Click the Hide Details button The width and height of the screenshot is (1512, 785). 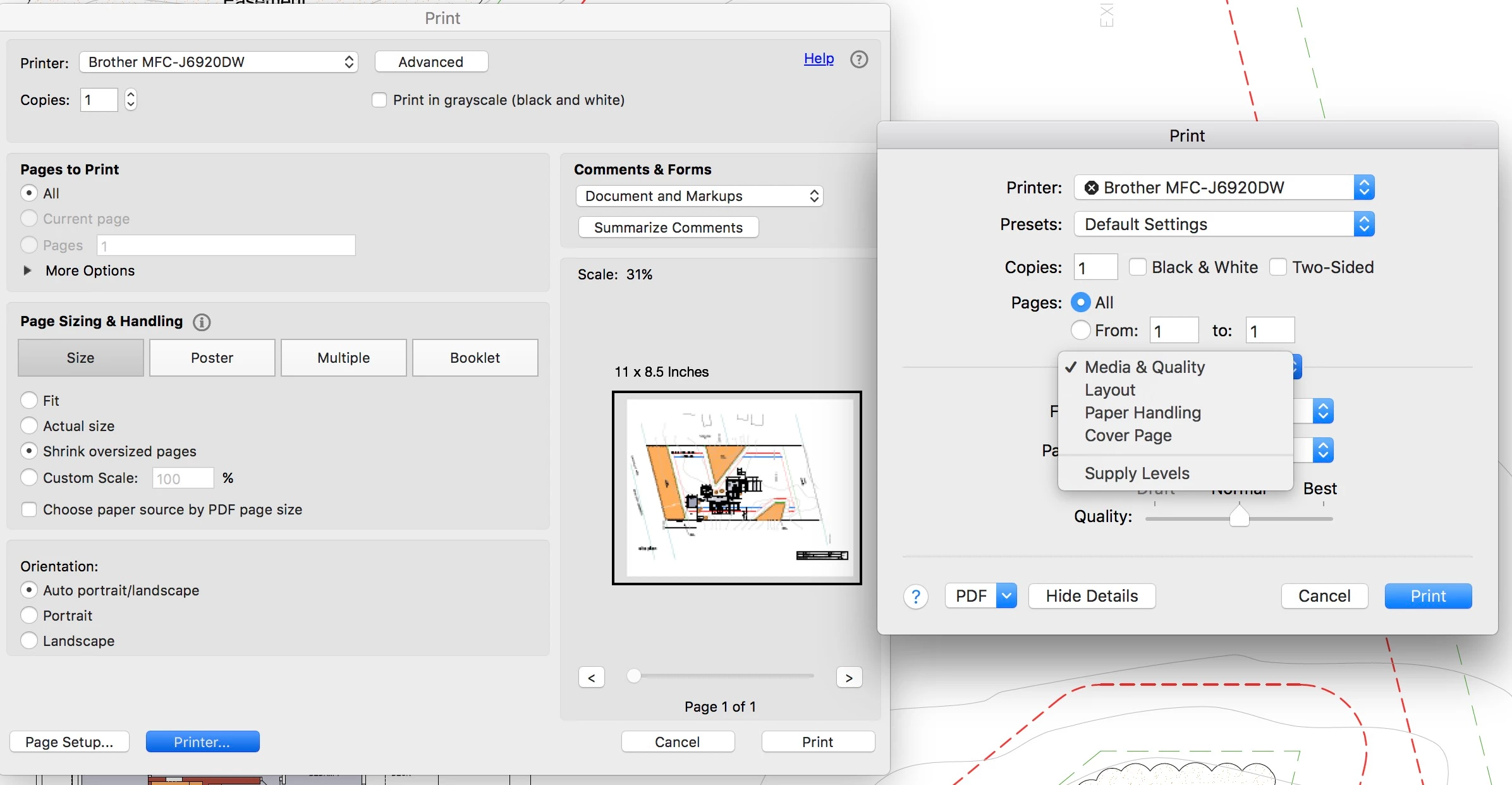(x=1092, y=596)
